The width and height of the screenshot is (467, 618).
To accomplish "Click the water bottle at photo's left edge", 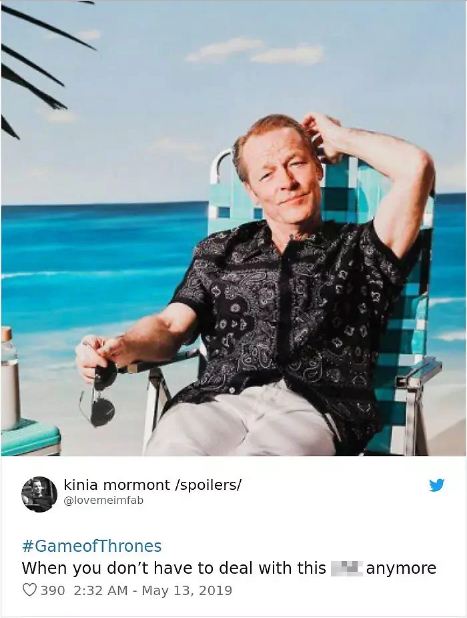I will coord(9,378).
